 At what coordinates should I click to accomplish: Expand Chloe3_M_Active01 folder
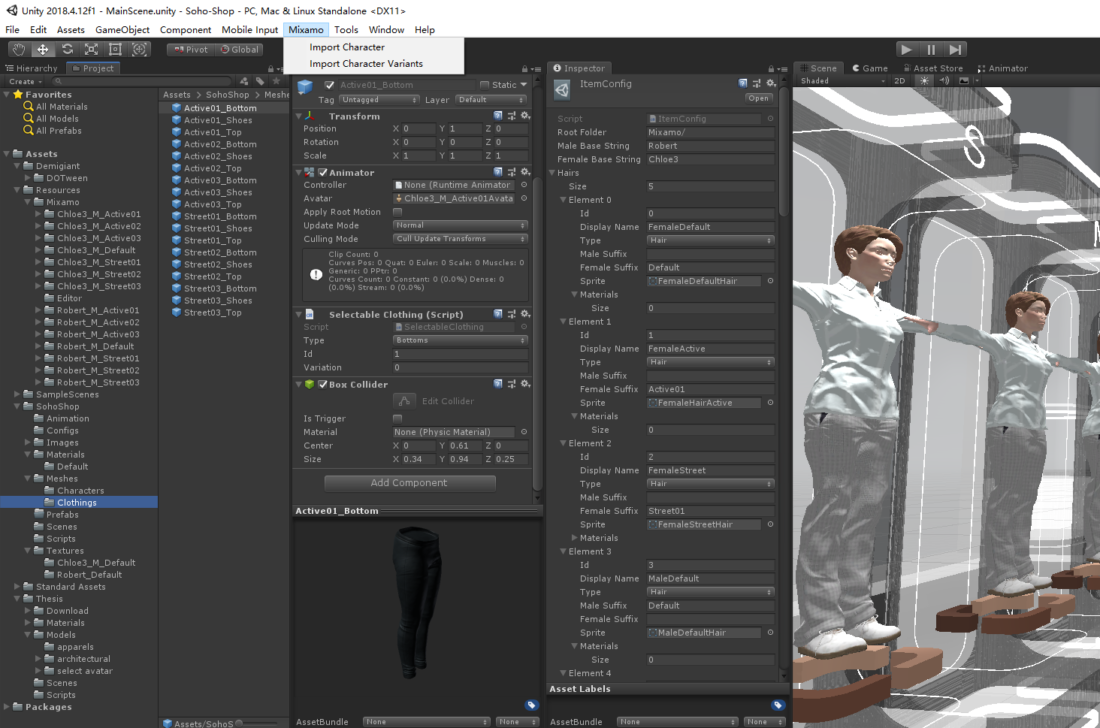[38, 215]
